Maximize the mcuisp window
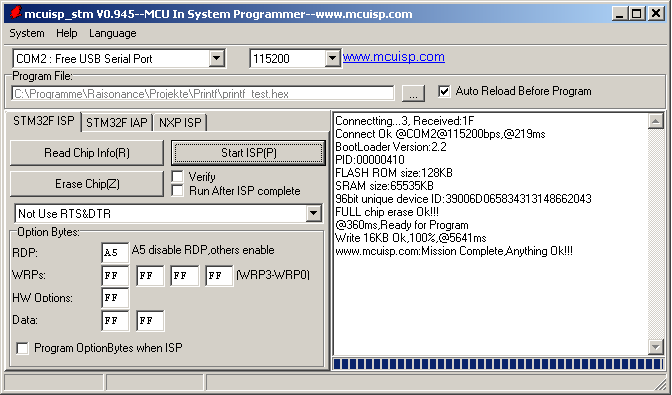 coord(636,14)
